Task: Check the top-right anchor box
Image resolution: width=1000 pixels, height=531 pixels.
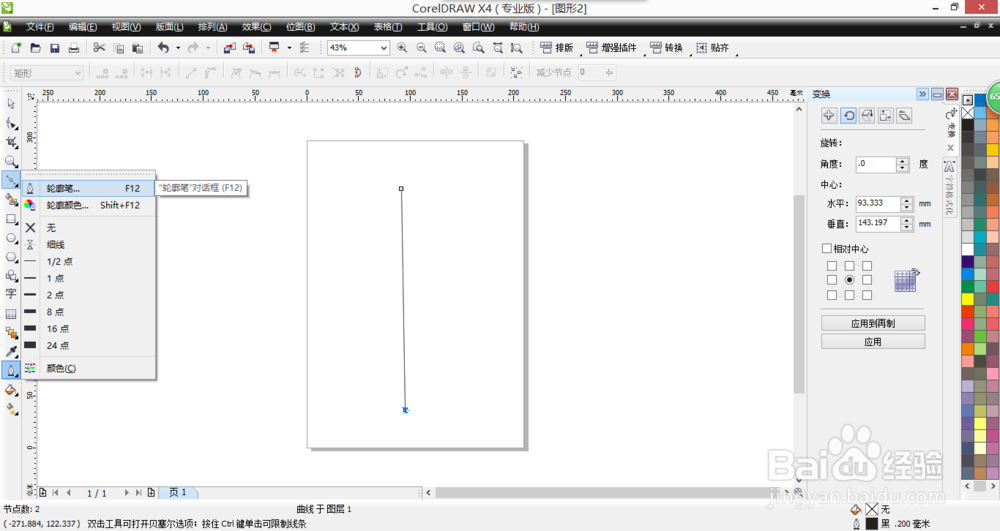Action: pyautogui.click(x=867, y=265)
